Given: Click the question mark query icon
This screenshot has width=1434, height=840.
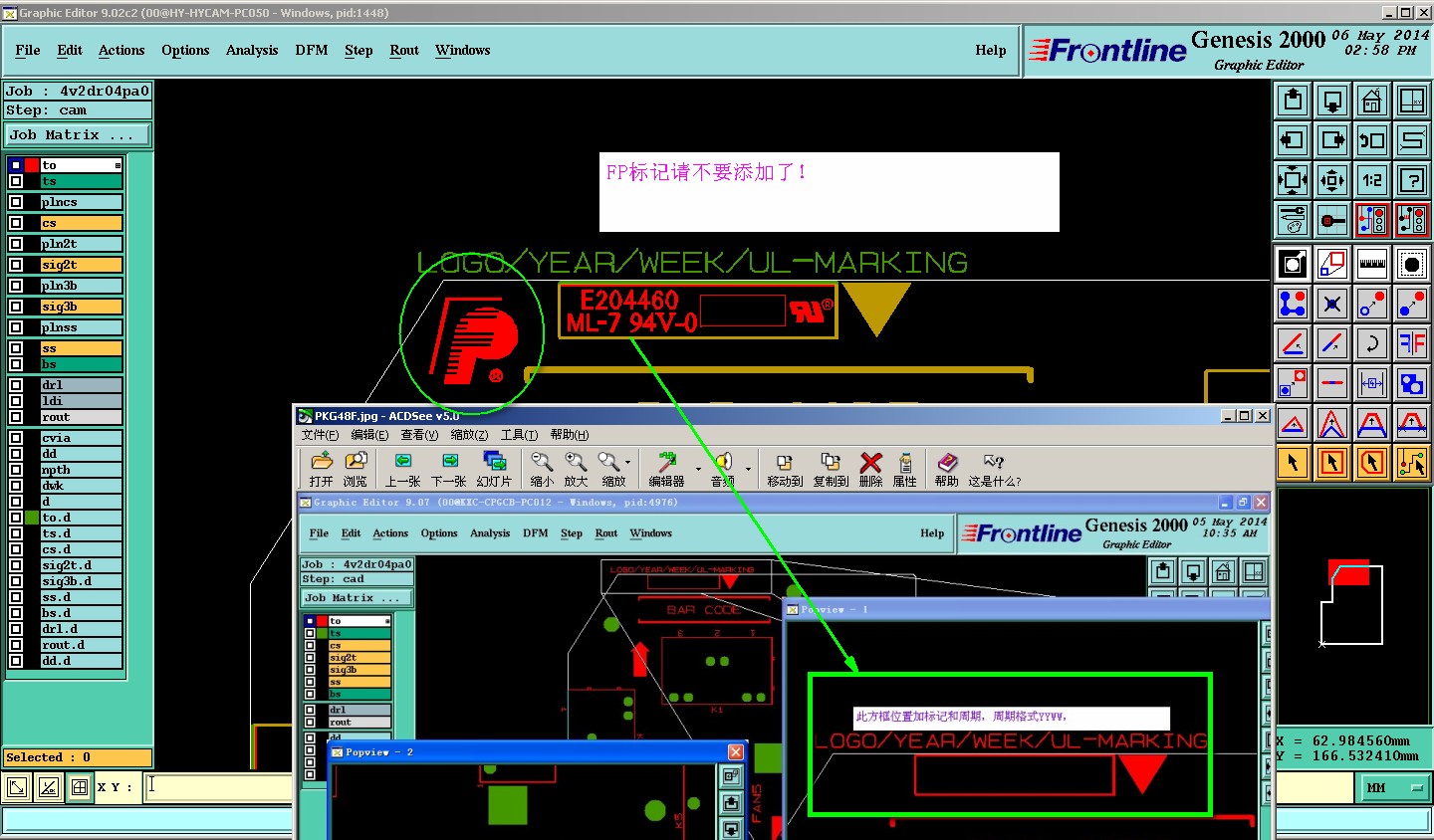Looking at the screenshot, I should [1412, 180].
